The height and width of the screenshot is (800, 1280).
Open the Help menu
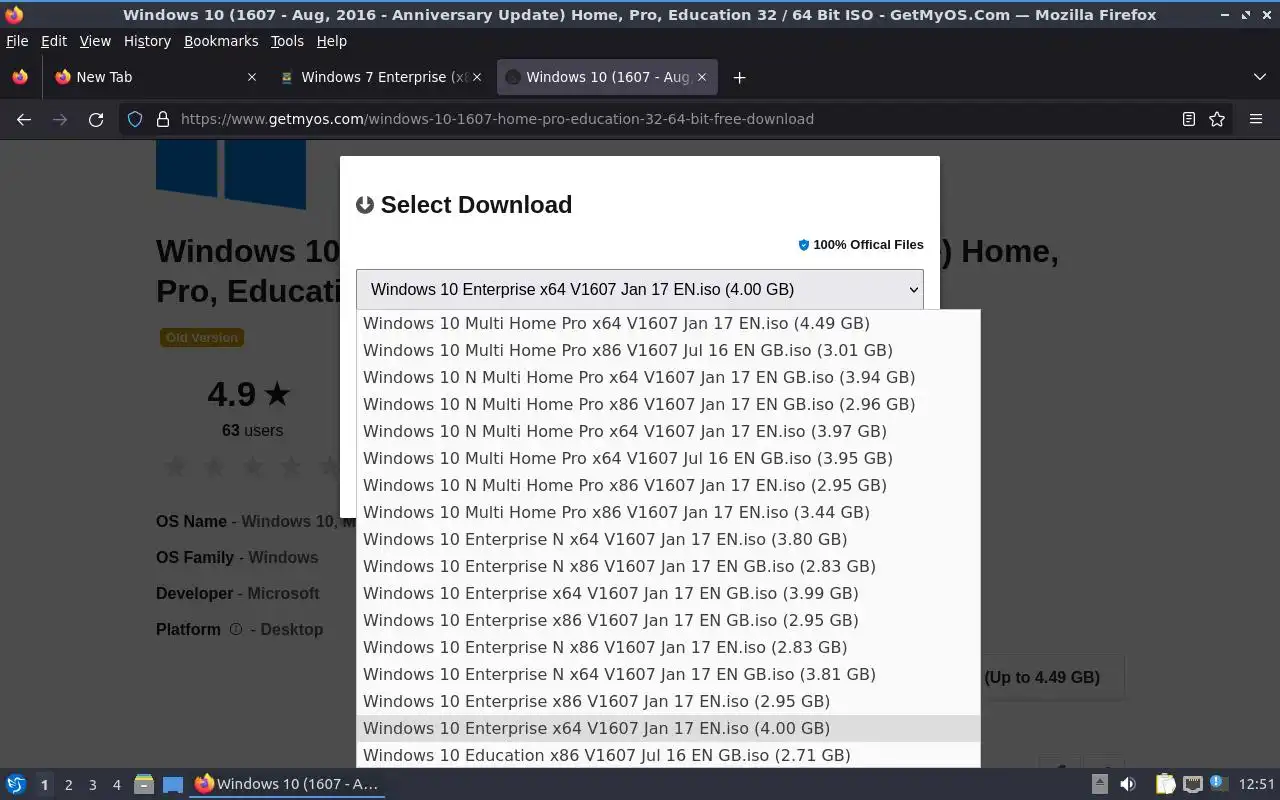coord(331,41)
